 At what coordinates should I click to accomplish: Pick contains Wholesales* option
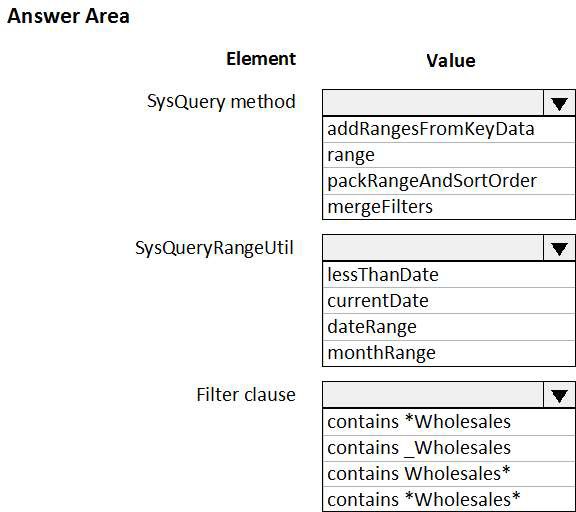[x=449, y=474]
